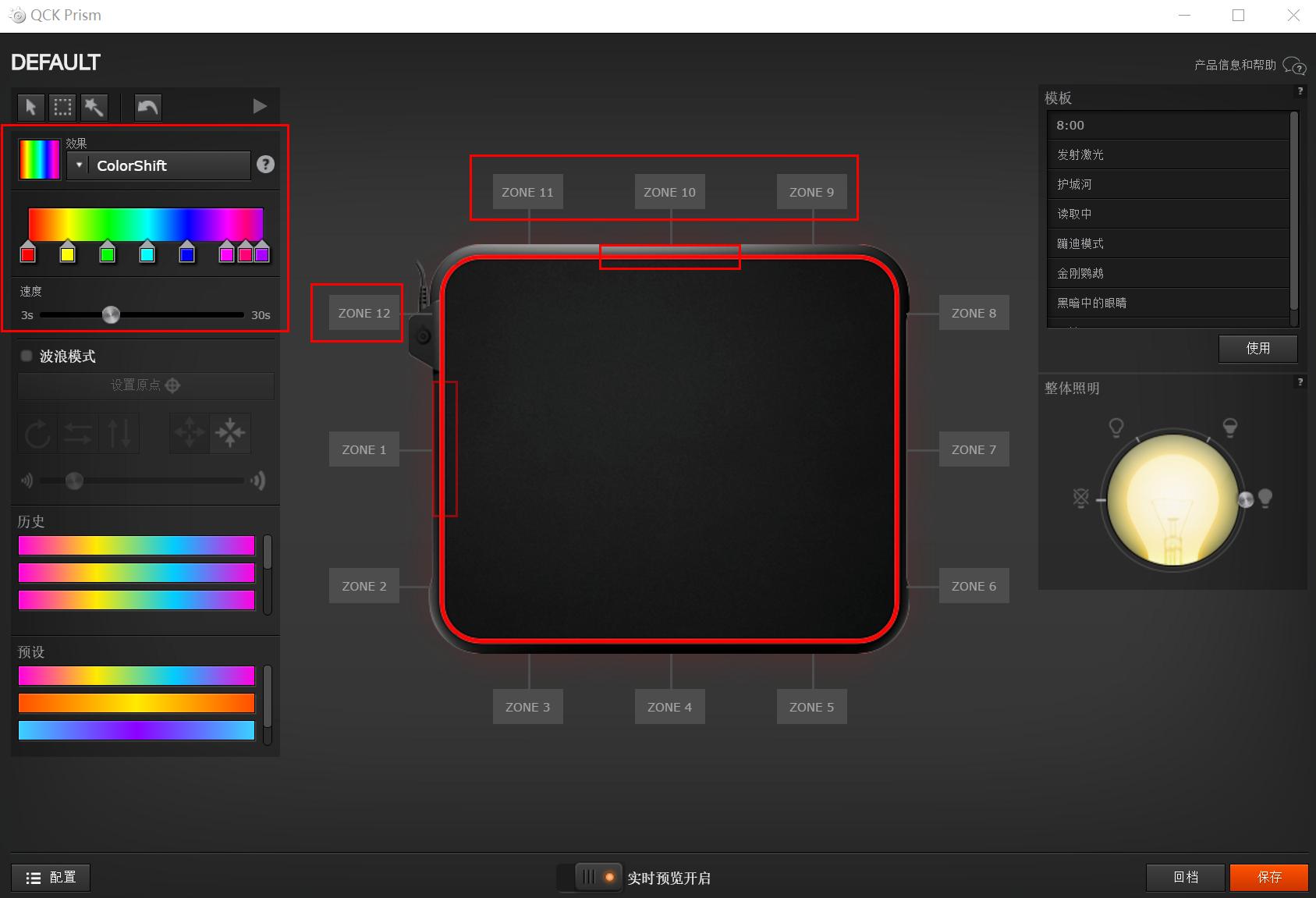The height and width of the screenshot is (898, 1316).
Task: Apply the rainbow preset gradient
Action: click(x=137, y=676)
